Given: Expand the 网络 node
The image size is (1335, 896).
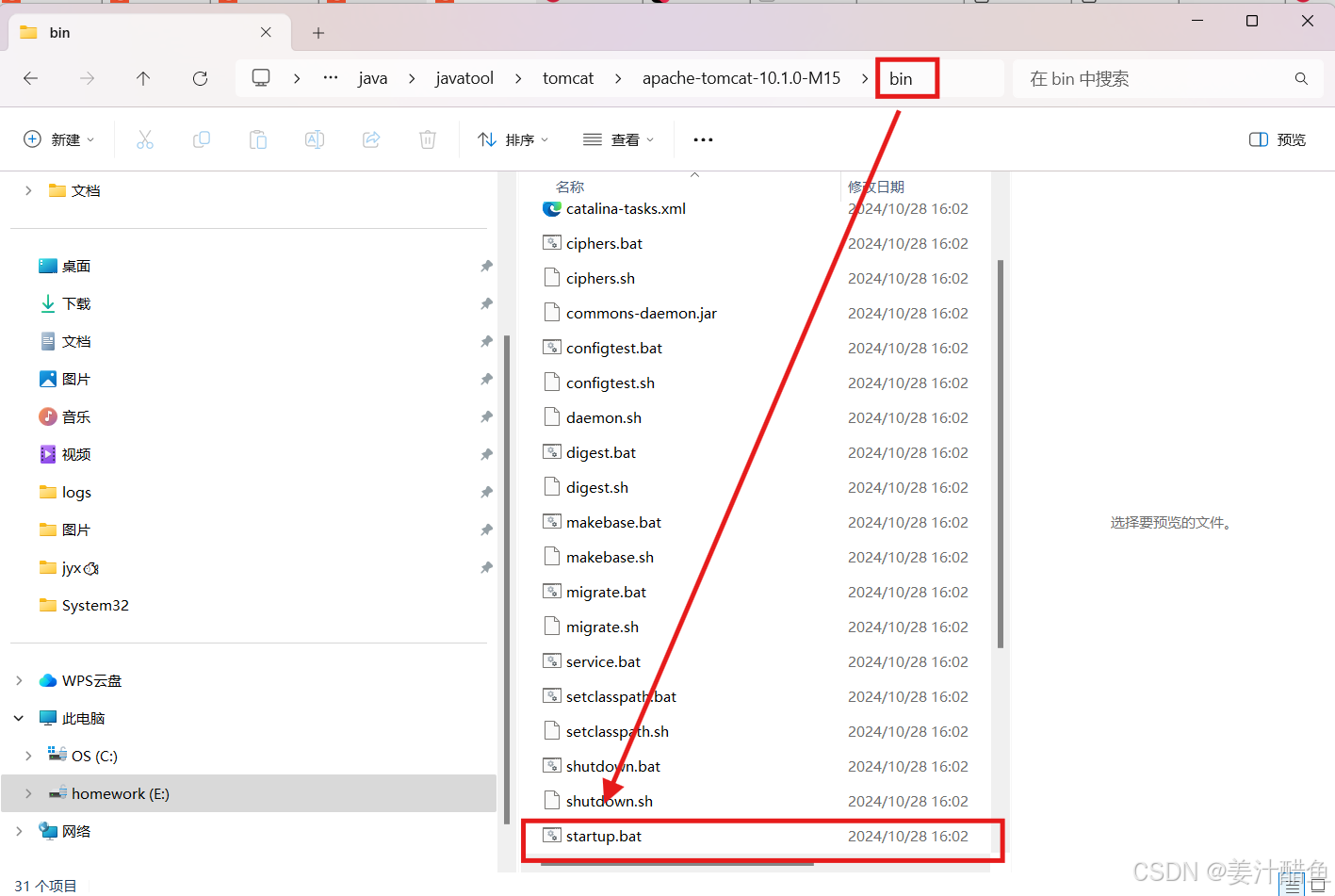Looking at the screenshot, I should 19,831.
